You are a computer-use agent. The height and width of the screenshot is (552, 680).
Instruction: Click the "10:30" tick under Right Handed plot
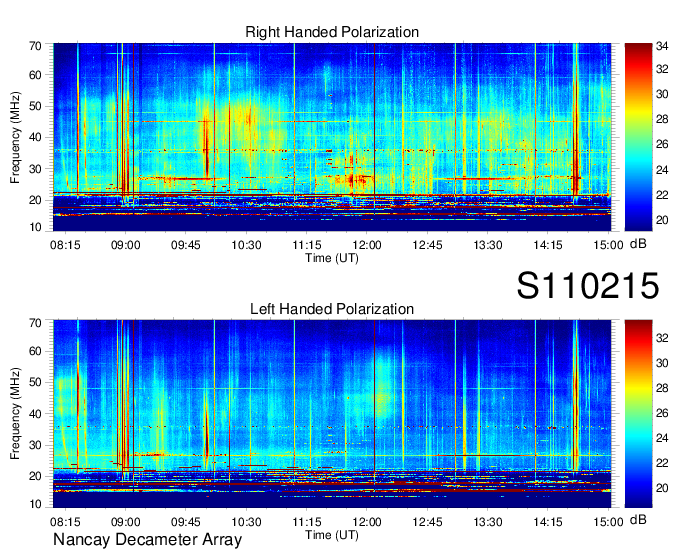[246, 245]
